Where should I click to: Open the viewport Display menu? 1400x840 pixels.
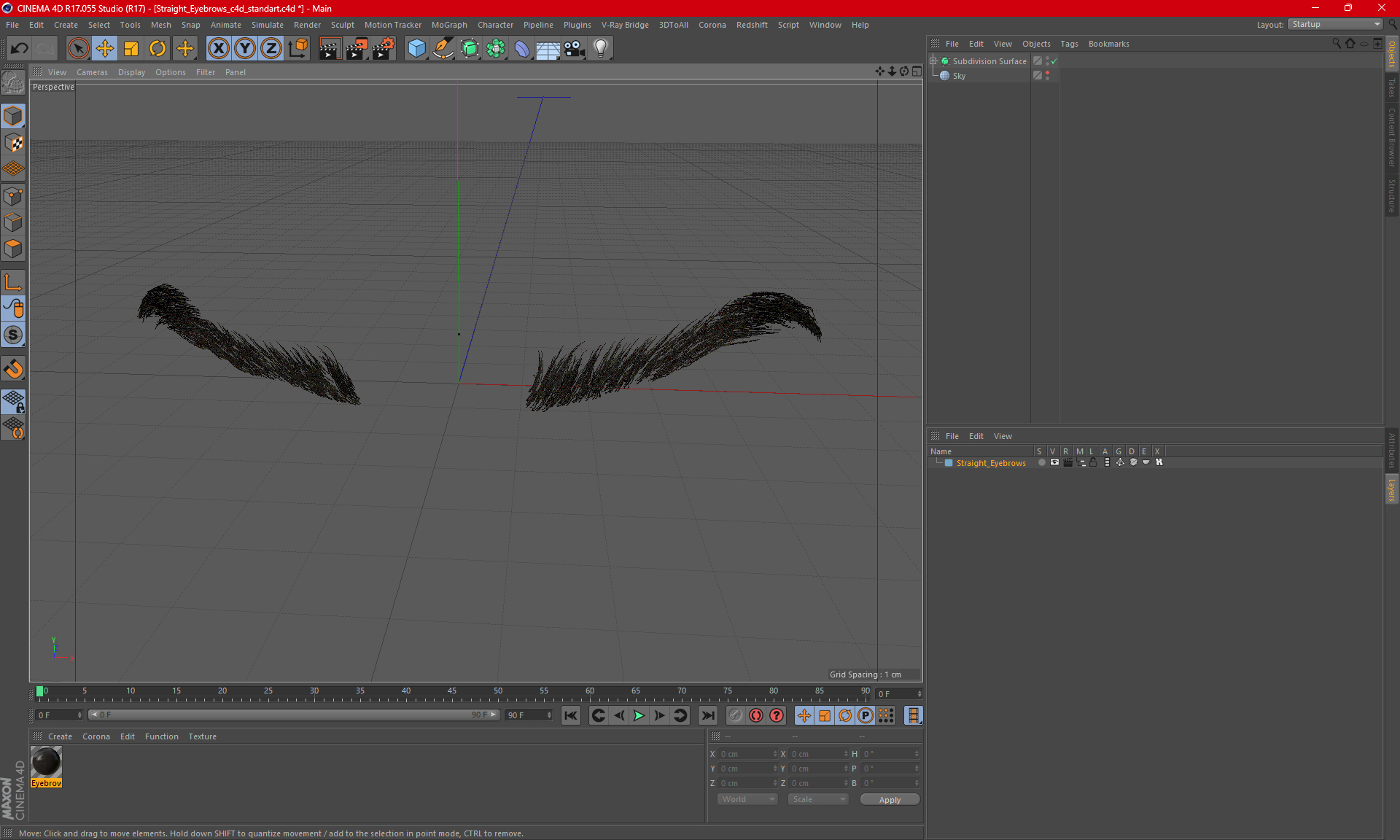click(131, 72)
